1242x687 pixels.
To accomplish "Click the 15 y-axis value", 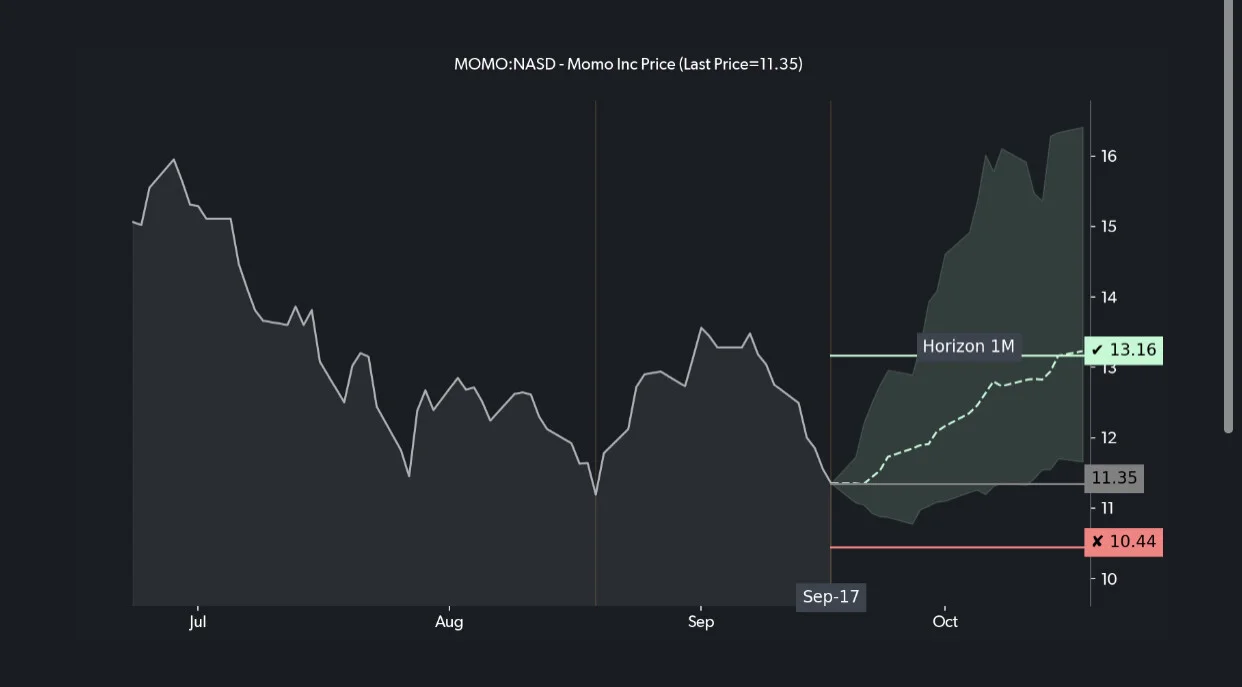I will tap(1108, 227).
